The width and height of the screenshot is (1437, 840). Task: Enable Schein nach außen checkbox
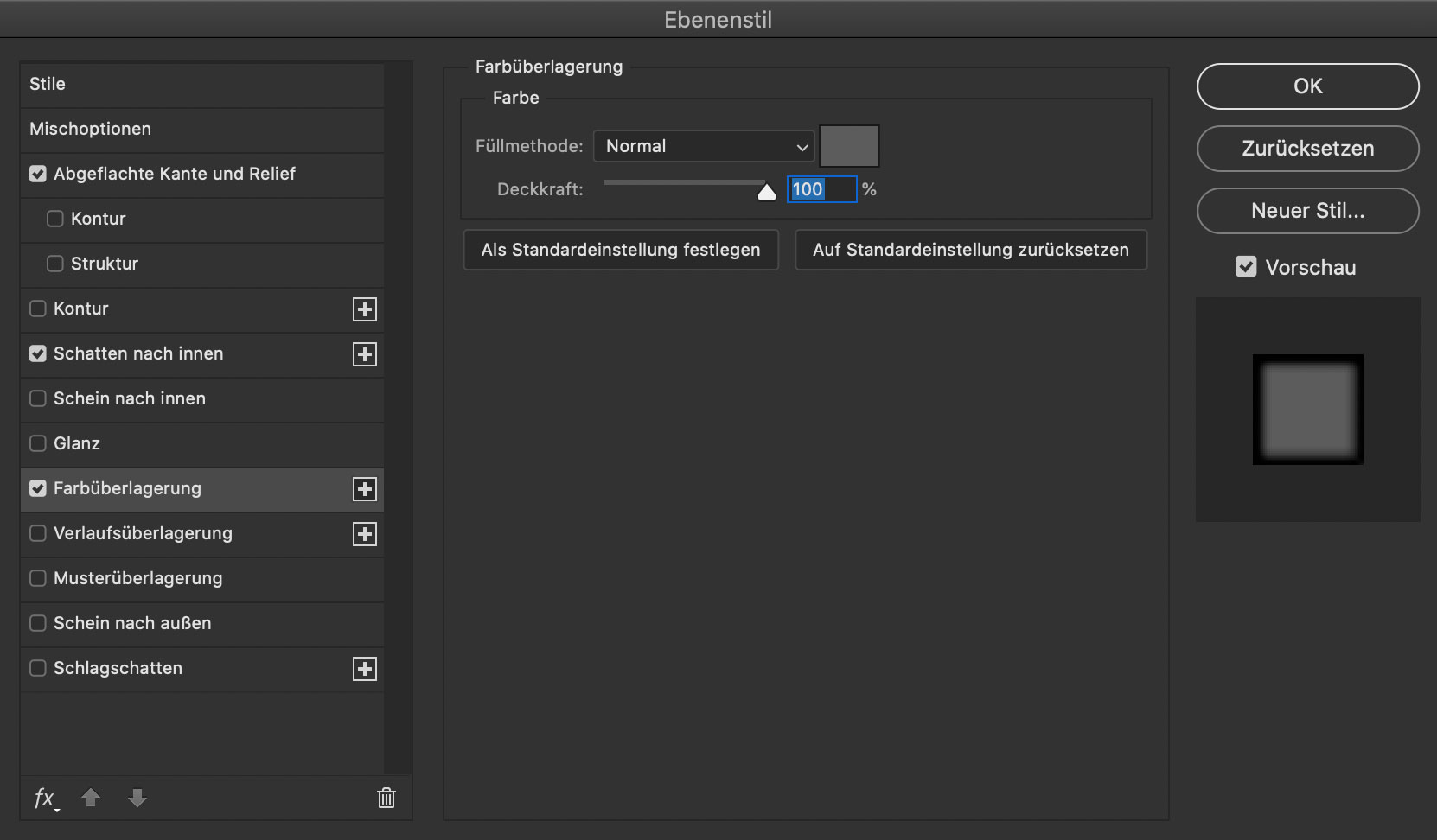pos(38,623)
